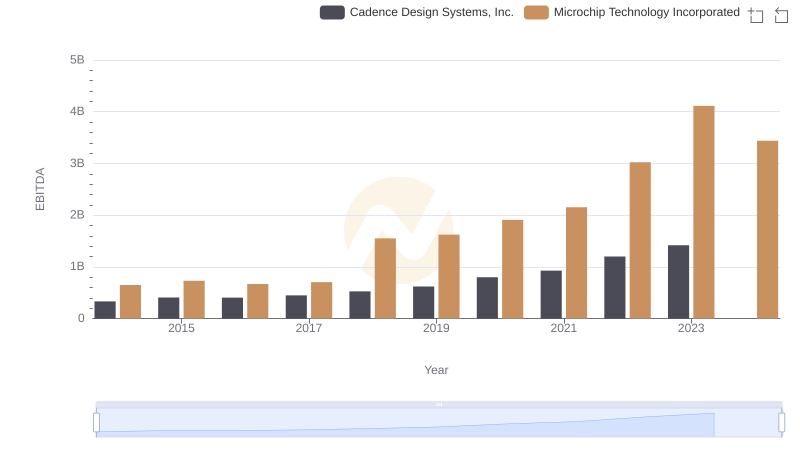The height and width of the screenshot is (461, 800).
Task: Toggle the Cadence Design Systems legend series
Action: (416, 12)
